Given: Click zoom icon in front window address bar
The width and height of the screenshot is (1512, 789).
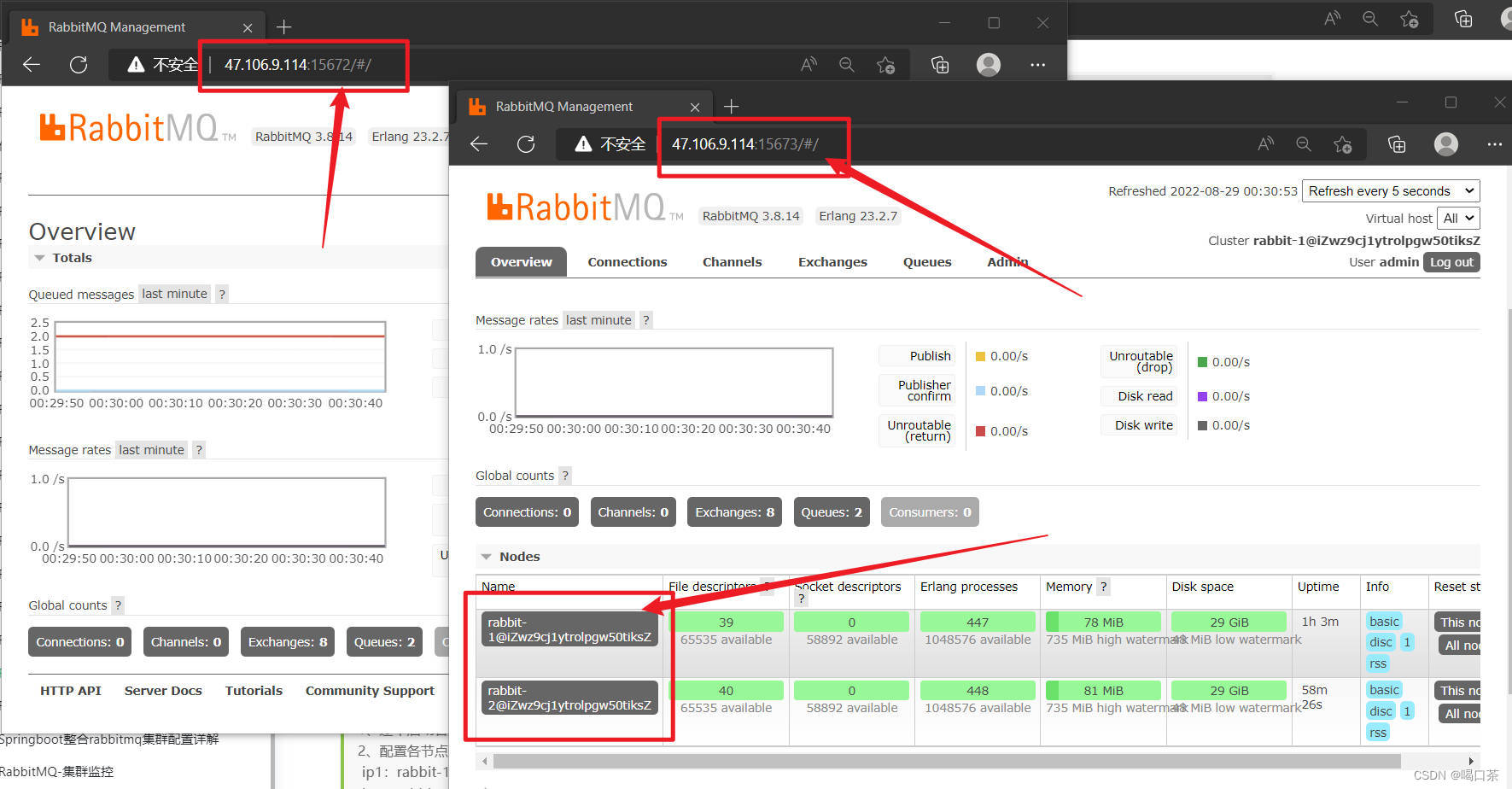Looking at the screenshot, I should pos(1304,144).
